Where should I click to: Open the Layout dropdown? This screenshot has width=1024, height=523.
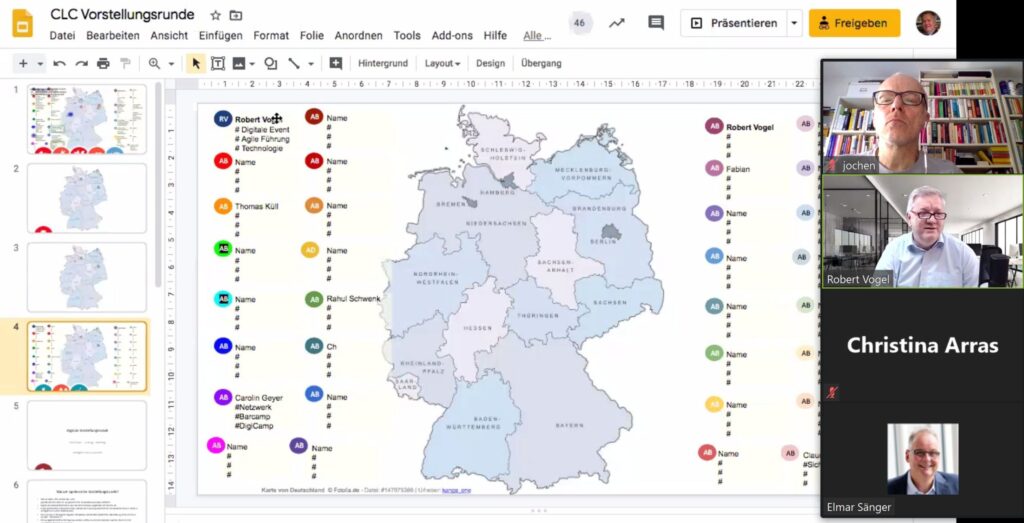(442, 63)
